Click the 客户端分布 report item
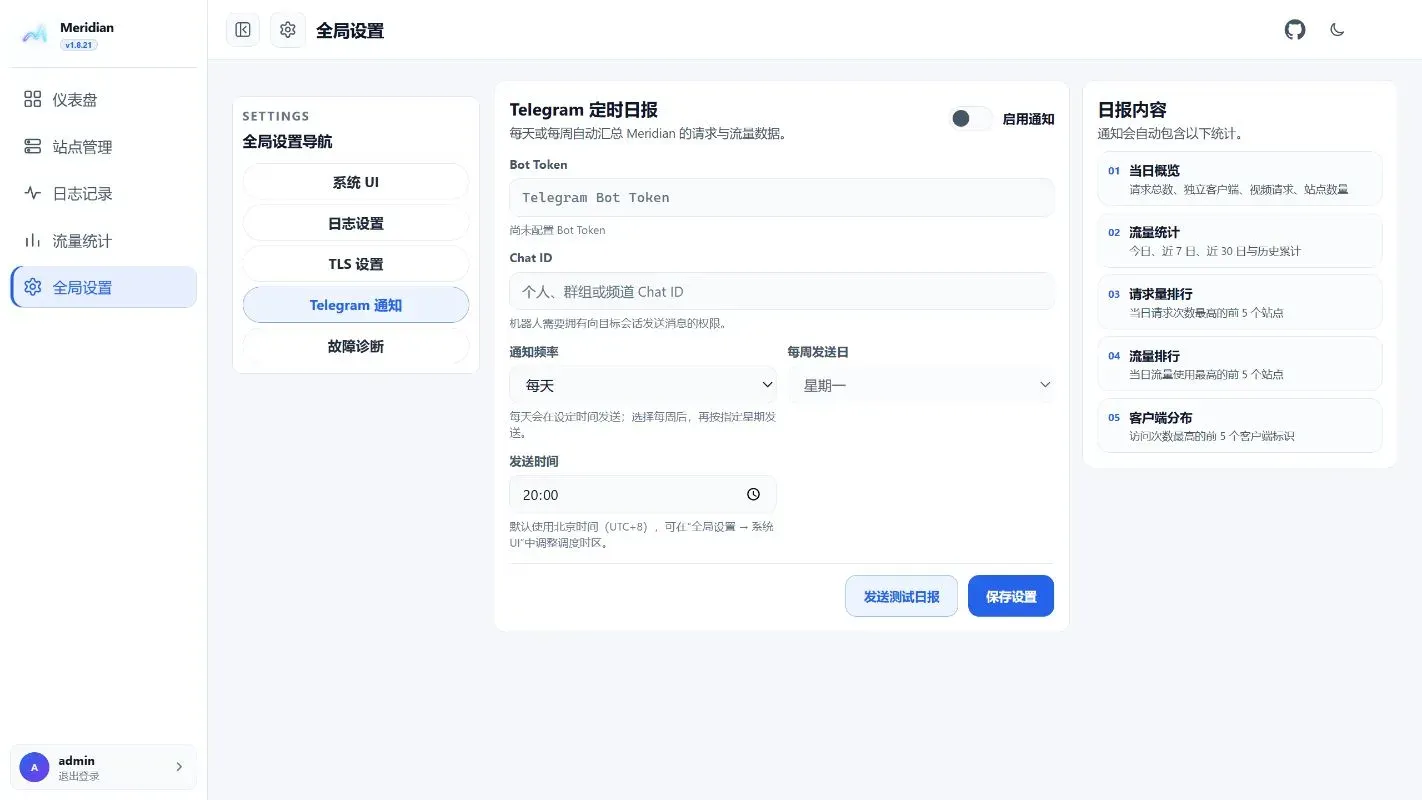Screen dimensions: 1422x800 [x=1240, y=426]
